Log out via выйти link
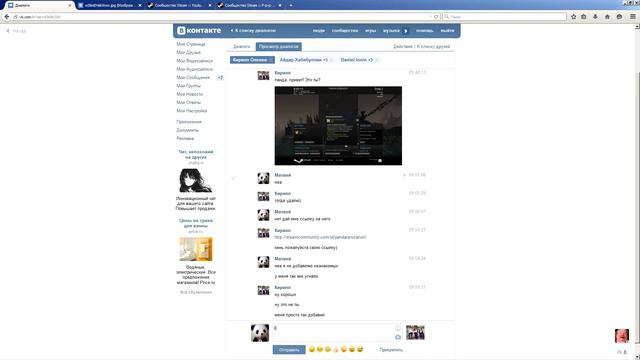The image size is (640, 360). (x=447, y=31)
